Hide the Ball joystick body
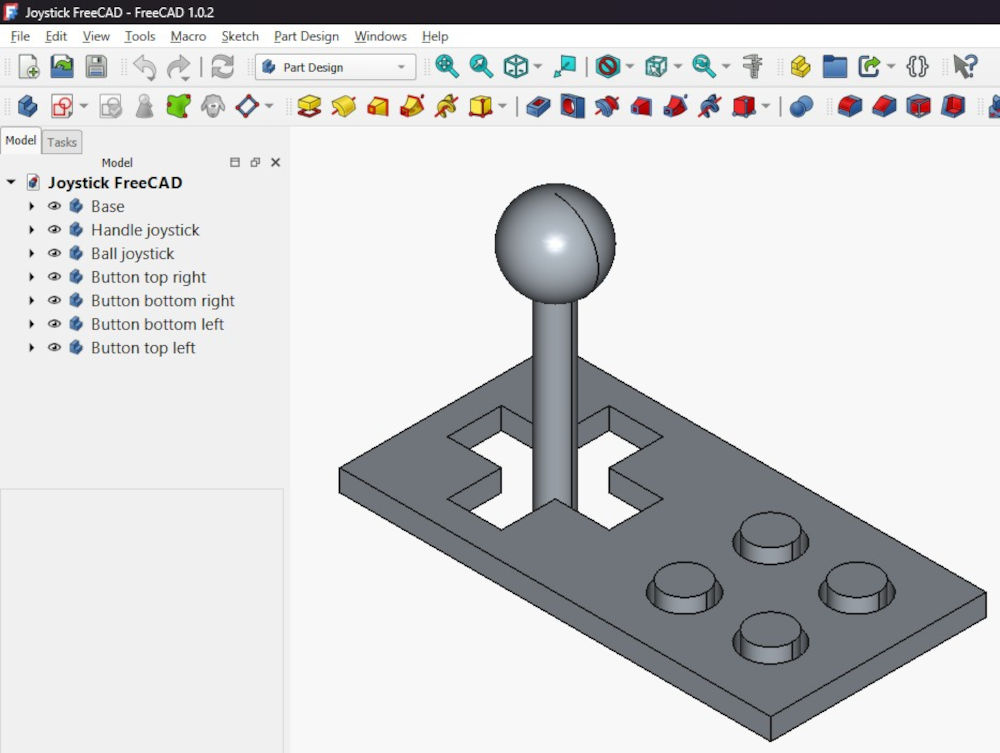 (x=54, y=253)
